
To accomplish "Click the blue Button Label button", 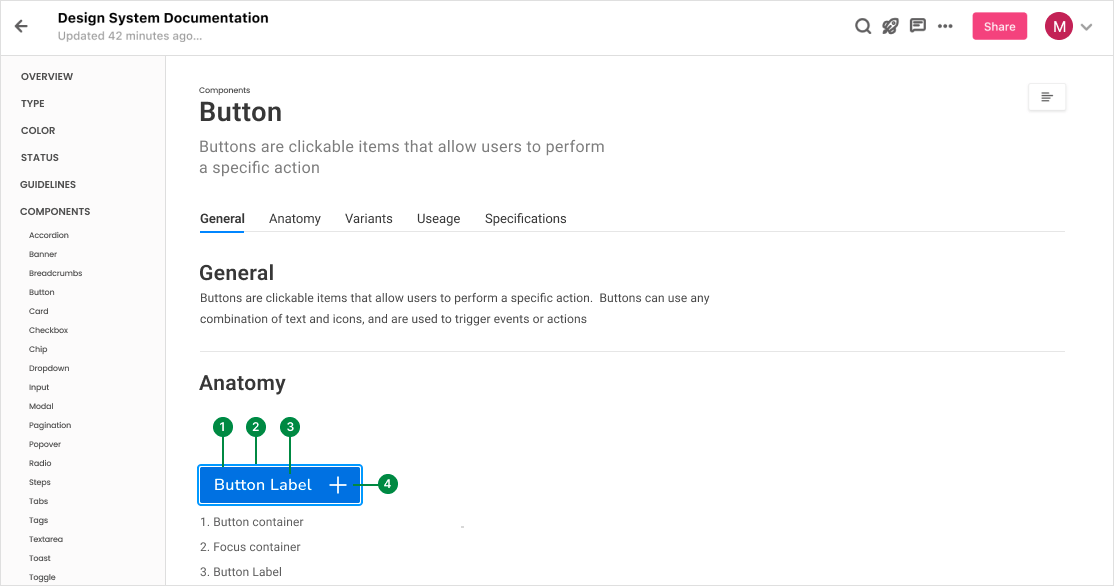I will [263, 485].
